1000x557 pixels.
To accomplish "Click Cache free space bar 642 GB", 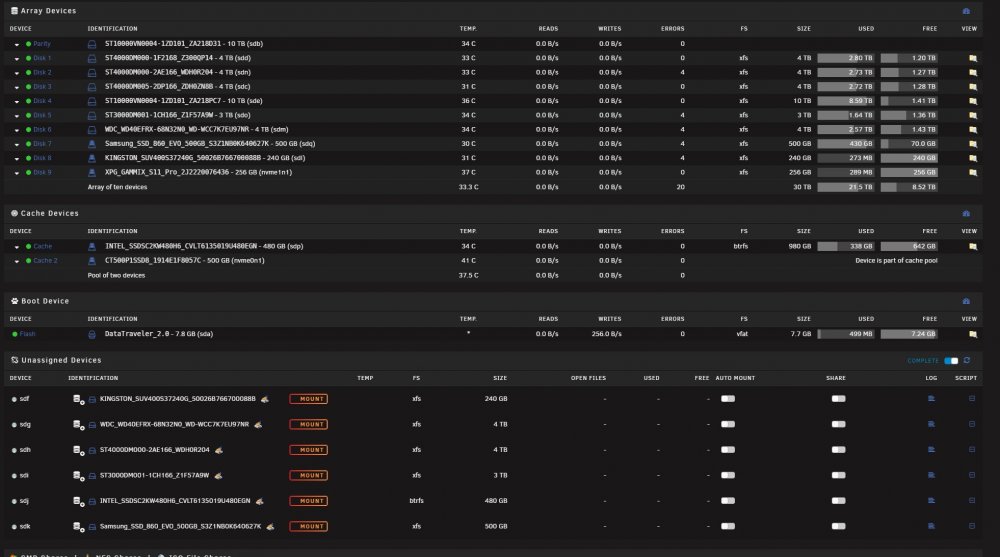I will (909, 246).
